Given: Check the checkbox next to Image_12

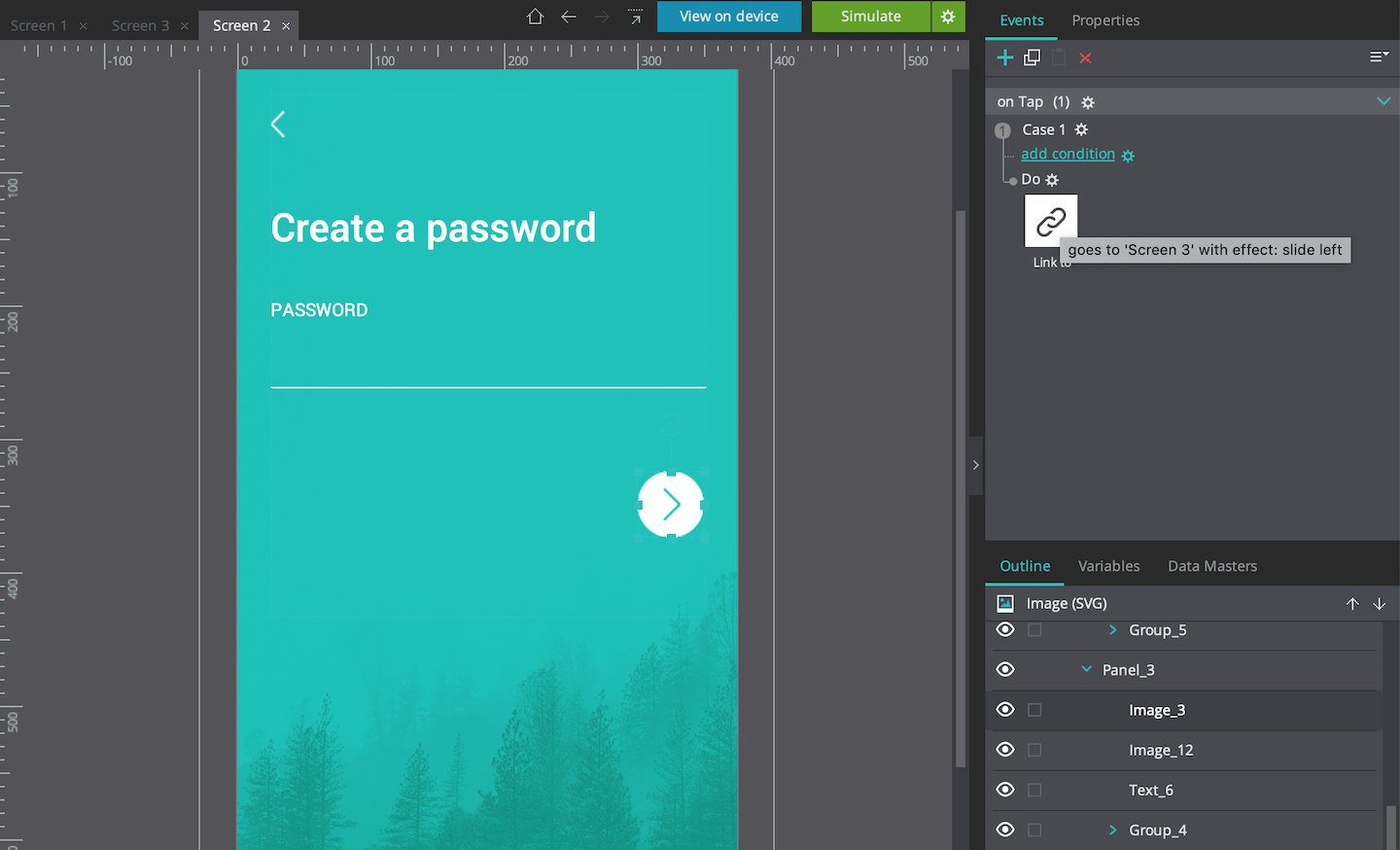Looking at the screenshot, I should click(x=1034, y=750).
